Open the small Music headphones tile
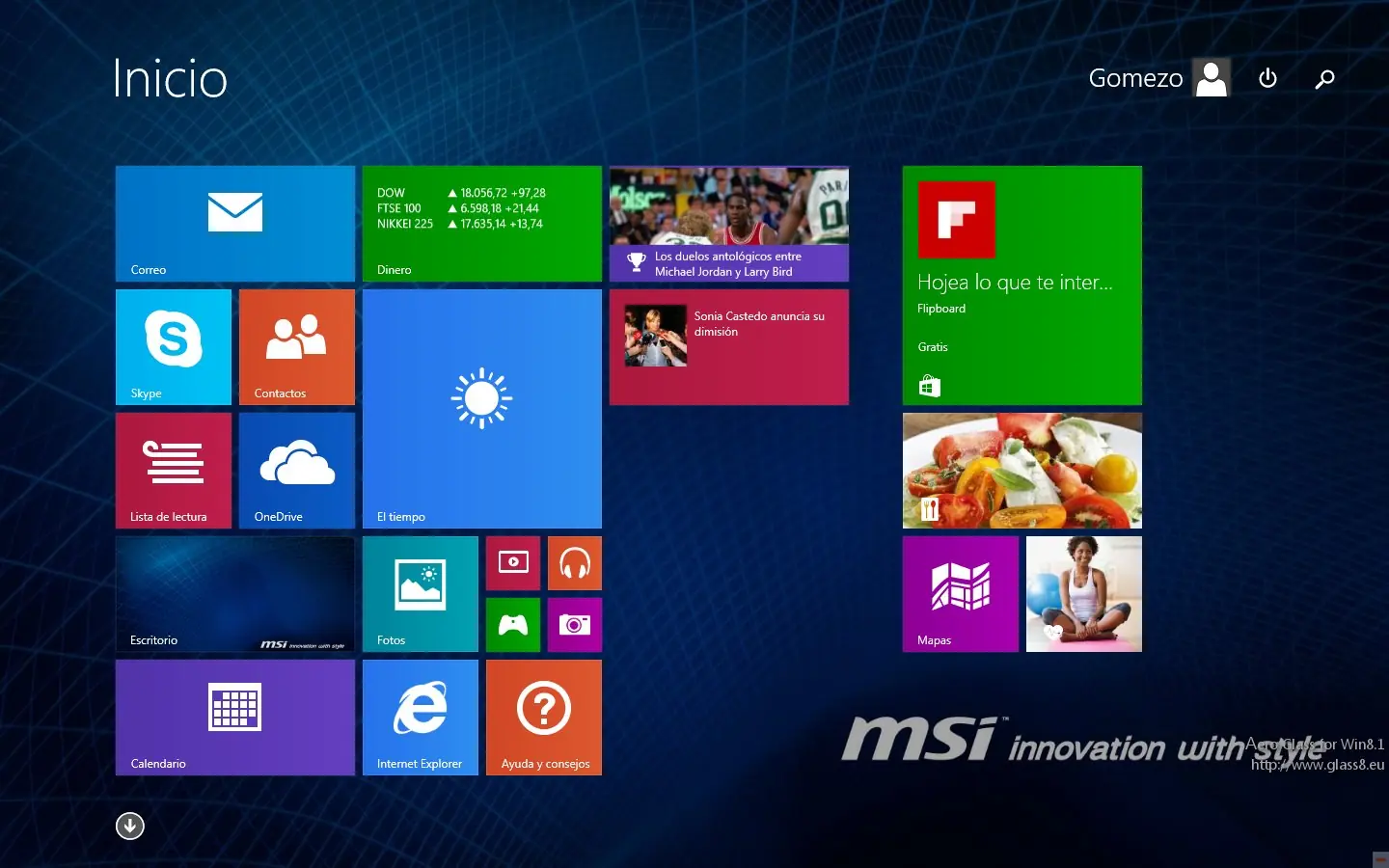This screenshot has width=1389, height=868. pyautogui.click(x=575, y=563)
